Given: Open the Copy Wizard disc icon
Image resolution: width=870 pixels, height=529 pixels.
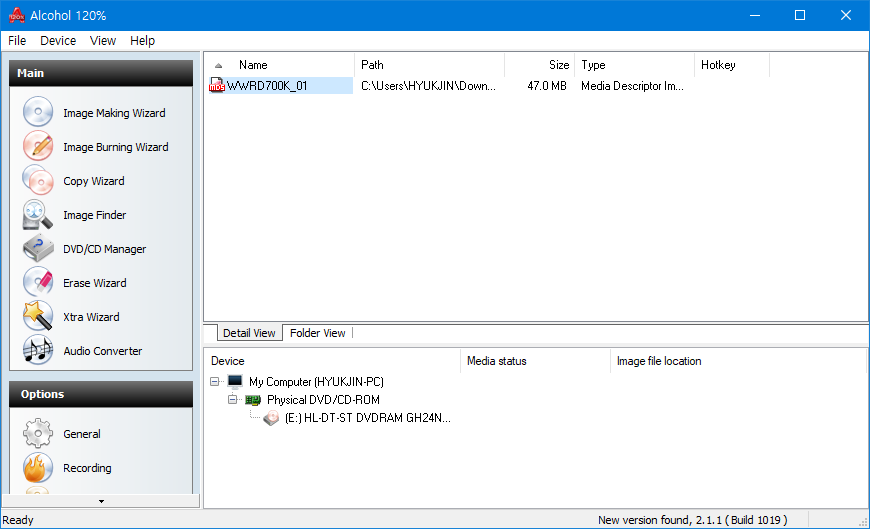Looking at the screenshot, I should pyautogui.click(x=38, y=180).
